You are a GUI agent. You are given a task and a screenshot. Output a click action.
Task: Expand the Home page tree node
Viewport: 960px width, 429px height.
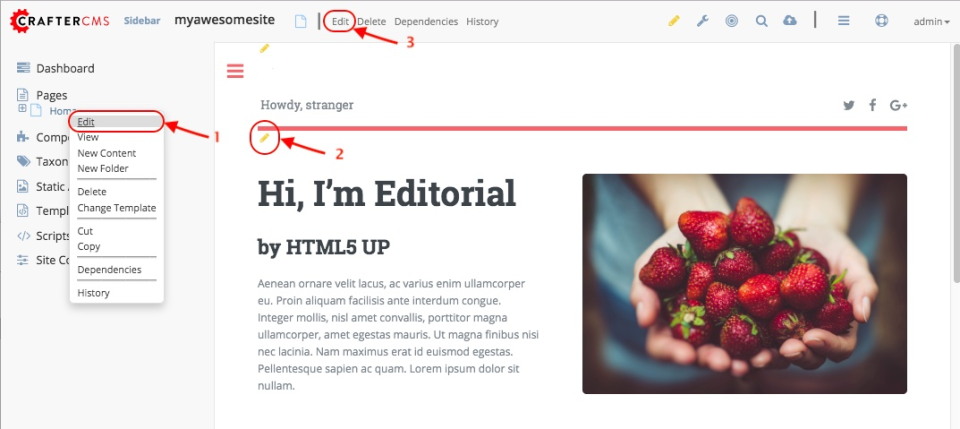point(22,109)
